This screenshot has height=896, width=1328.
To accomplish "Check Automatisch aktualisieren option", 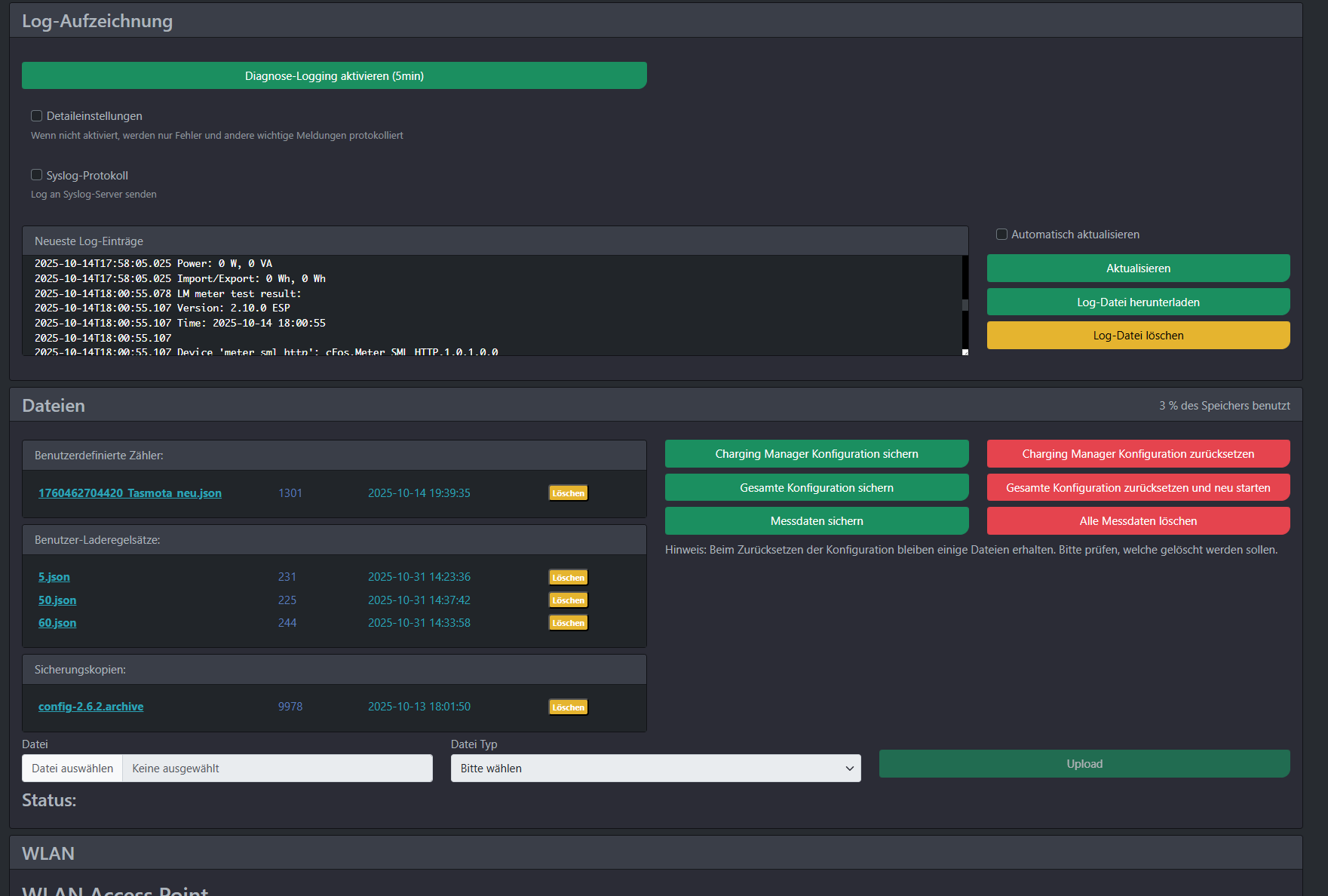I will pos(1001,235).
